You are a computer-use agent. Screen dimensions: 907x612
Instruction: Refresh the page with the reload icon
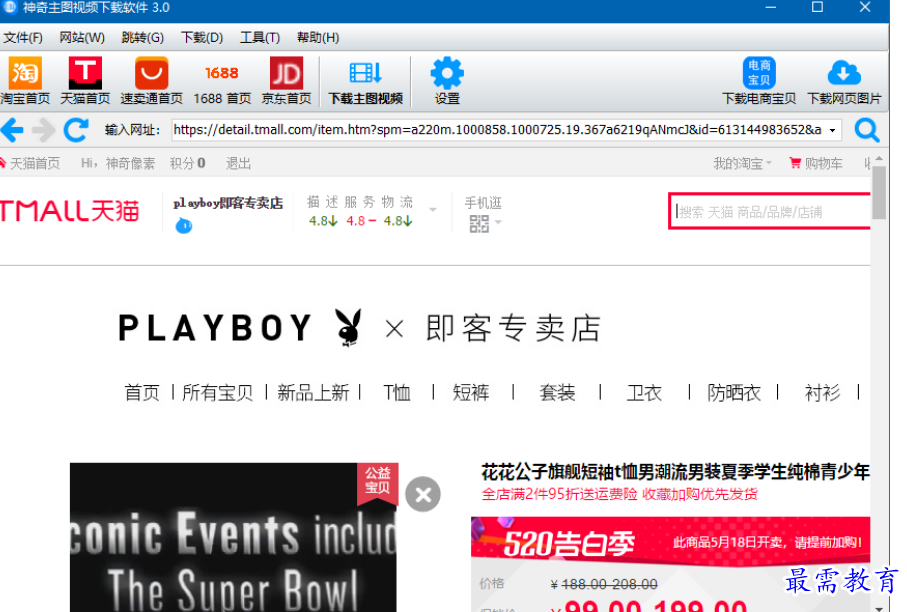click(76, 130)
